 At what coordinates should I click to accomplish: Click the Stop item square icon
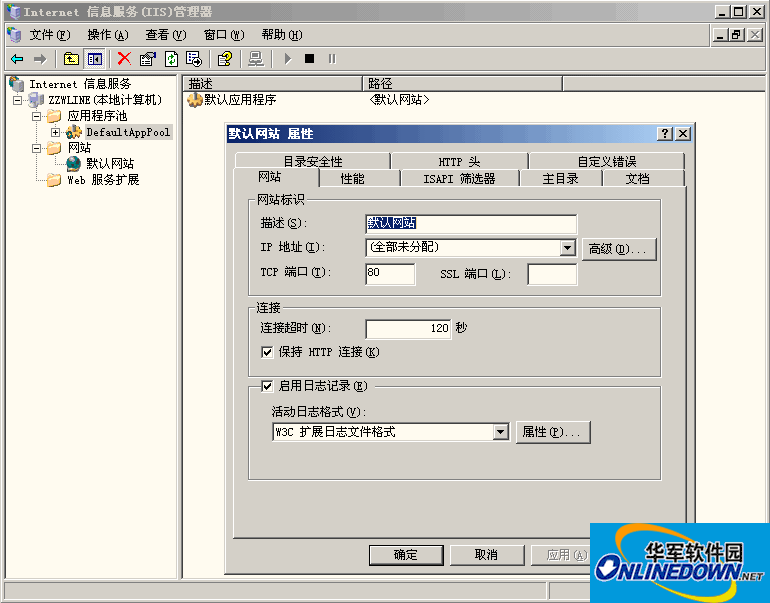309,59
